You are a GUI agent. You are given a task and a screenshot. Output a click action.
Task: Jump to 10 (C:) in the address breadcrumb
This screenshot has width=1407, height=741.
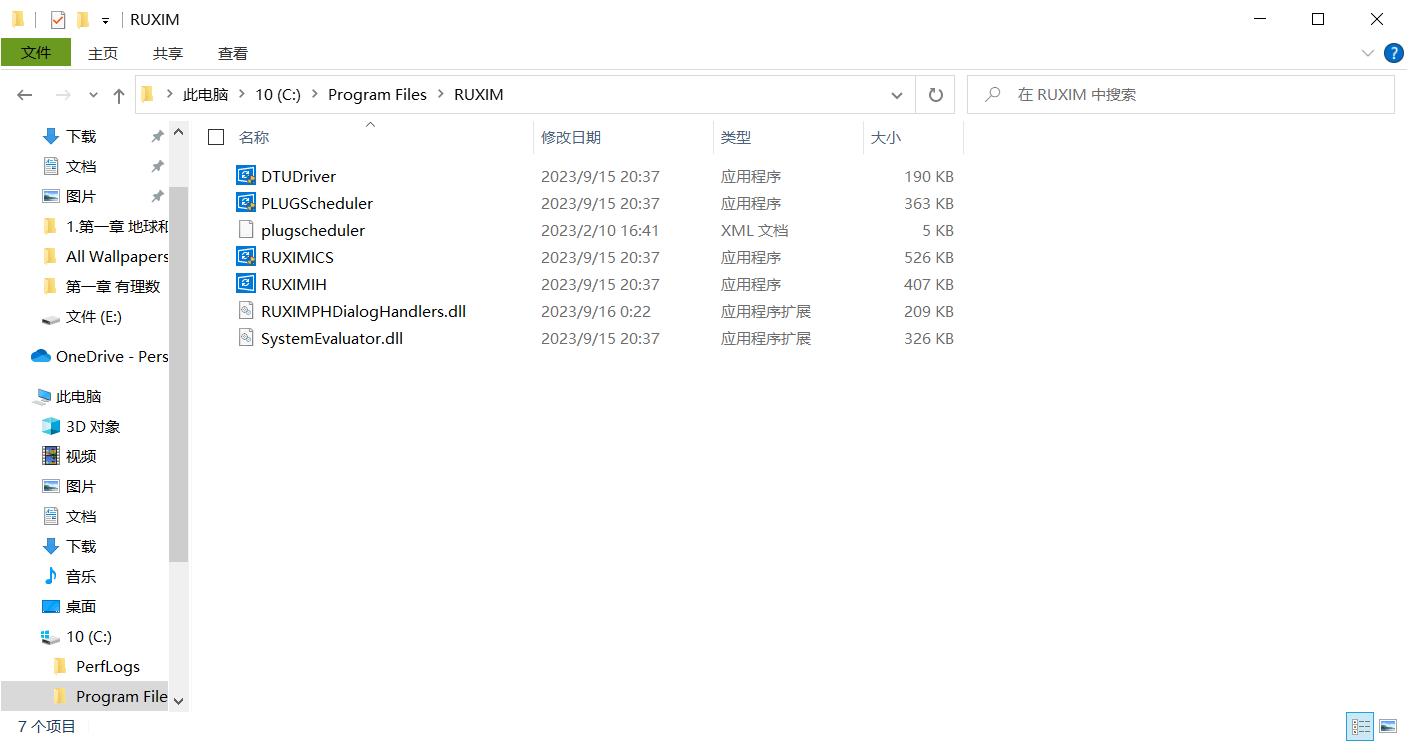point(278,95)
